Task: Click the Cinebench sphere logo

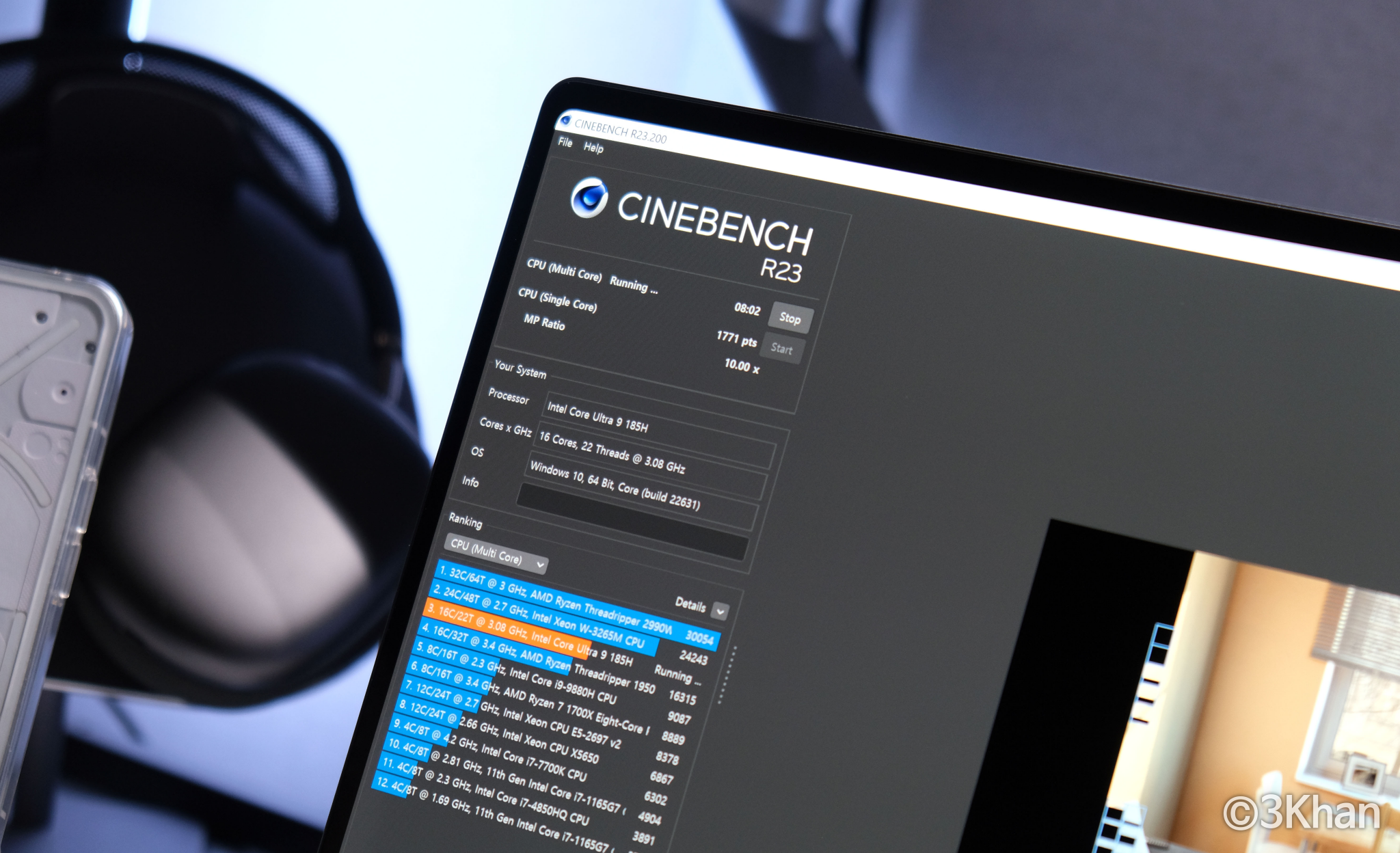Action: (x=589, y=198)
